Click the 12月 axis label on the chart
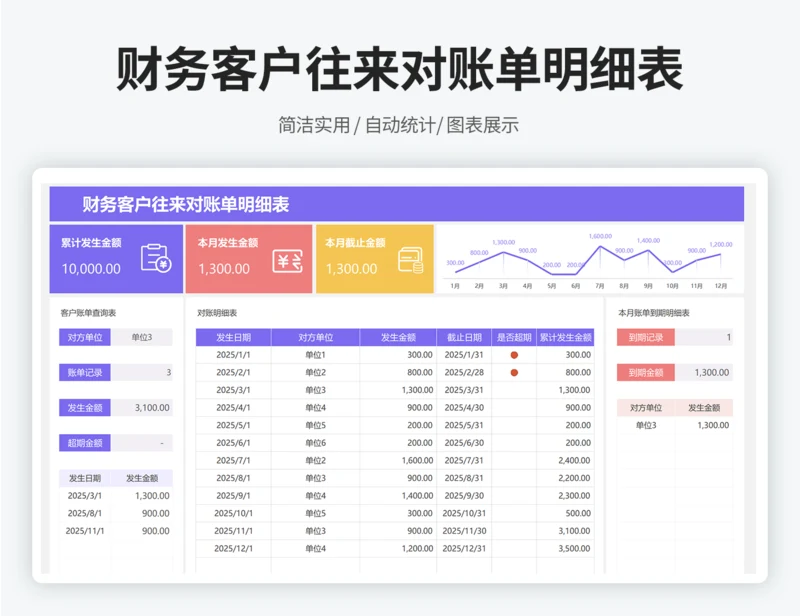800x616 pixels. tap(720, 286)
